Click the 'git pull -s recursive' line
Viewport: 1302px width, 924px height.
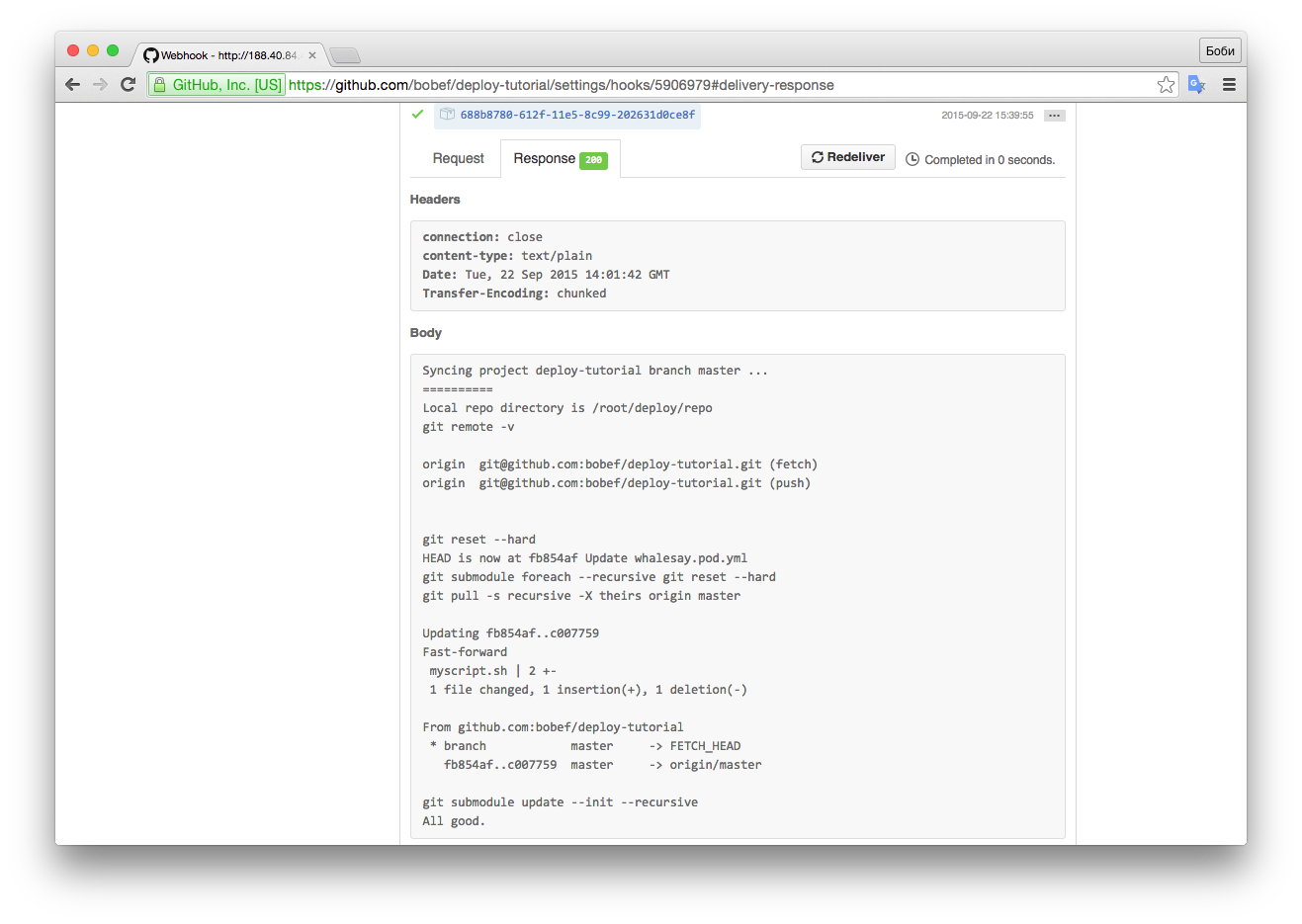(x=581, y=596)
